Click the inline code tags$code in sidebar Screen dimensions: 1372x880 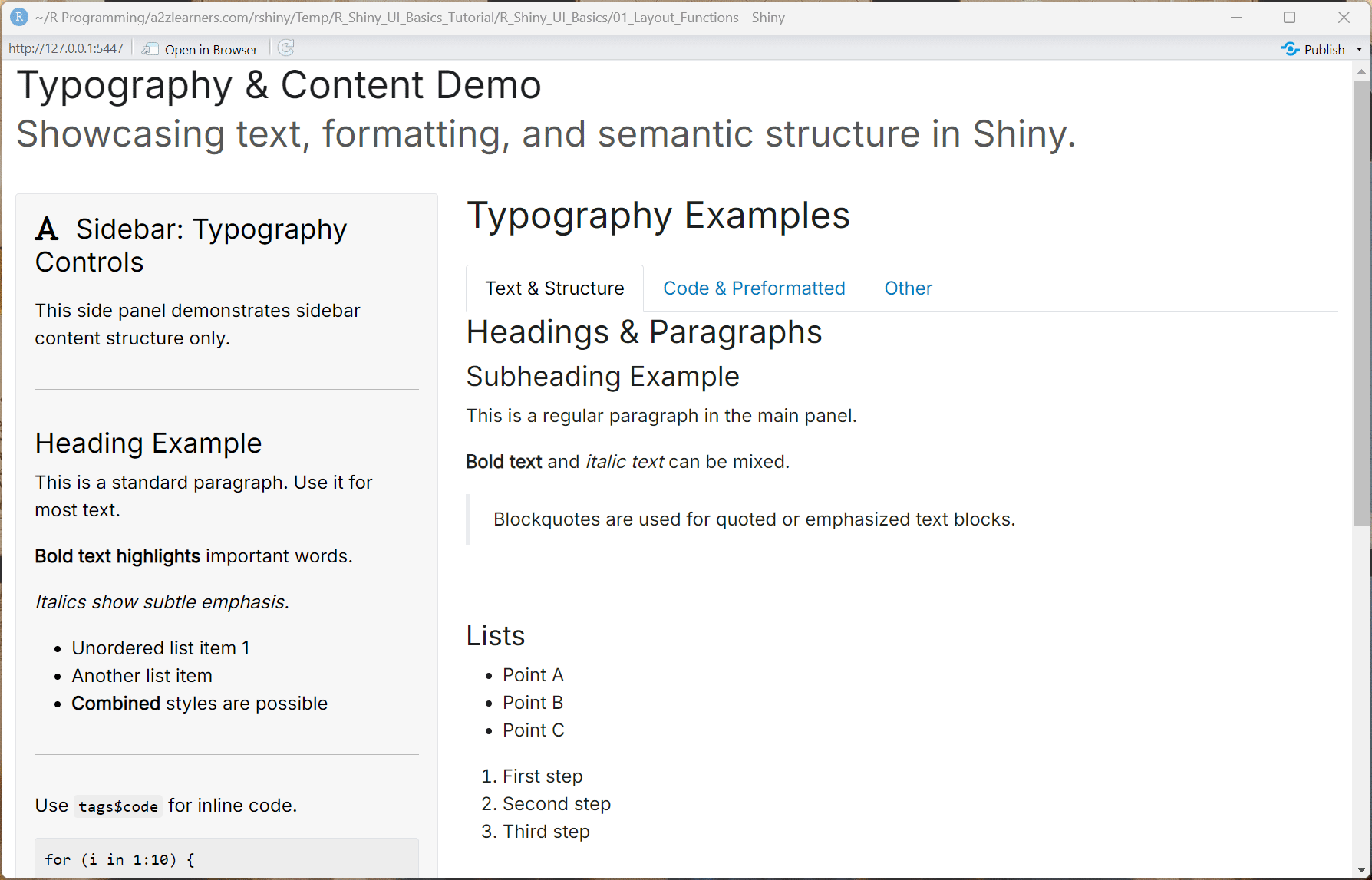coord(117,806)
